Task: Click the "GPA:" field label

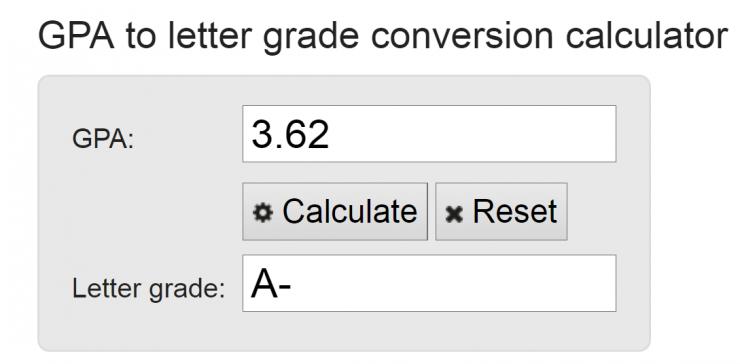Action: (103, 139)
